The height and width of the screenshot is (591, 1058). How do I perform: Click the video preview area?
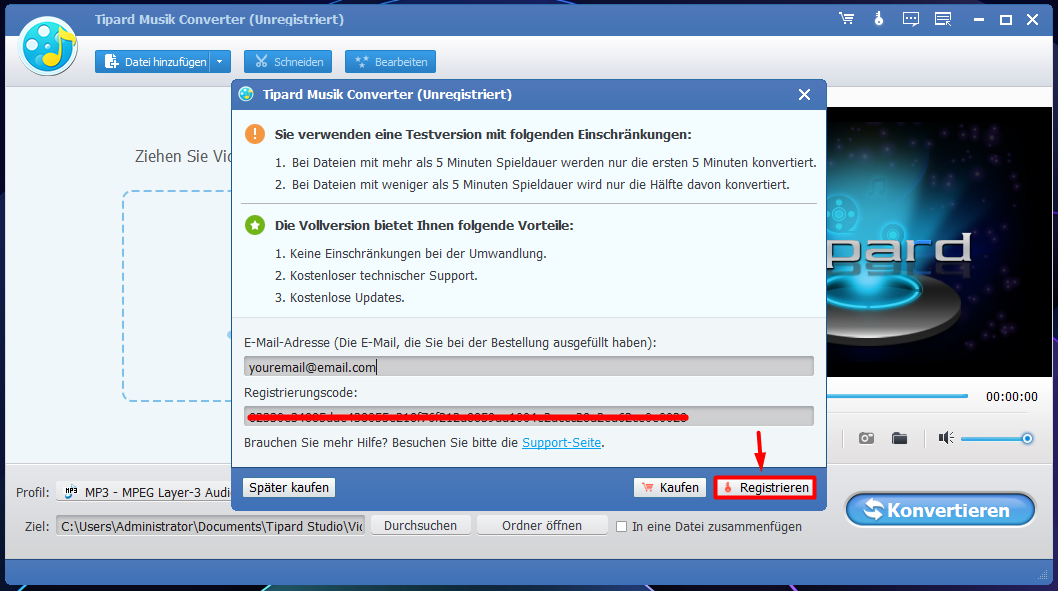[x=939, y=242]
